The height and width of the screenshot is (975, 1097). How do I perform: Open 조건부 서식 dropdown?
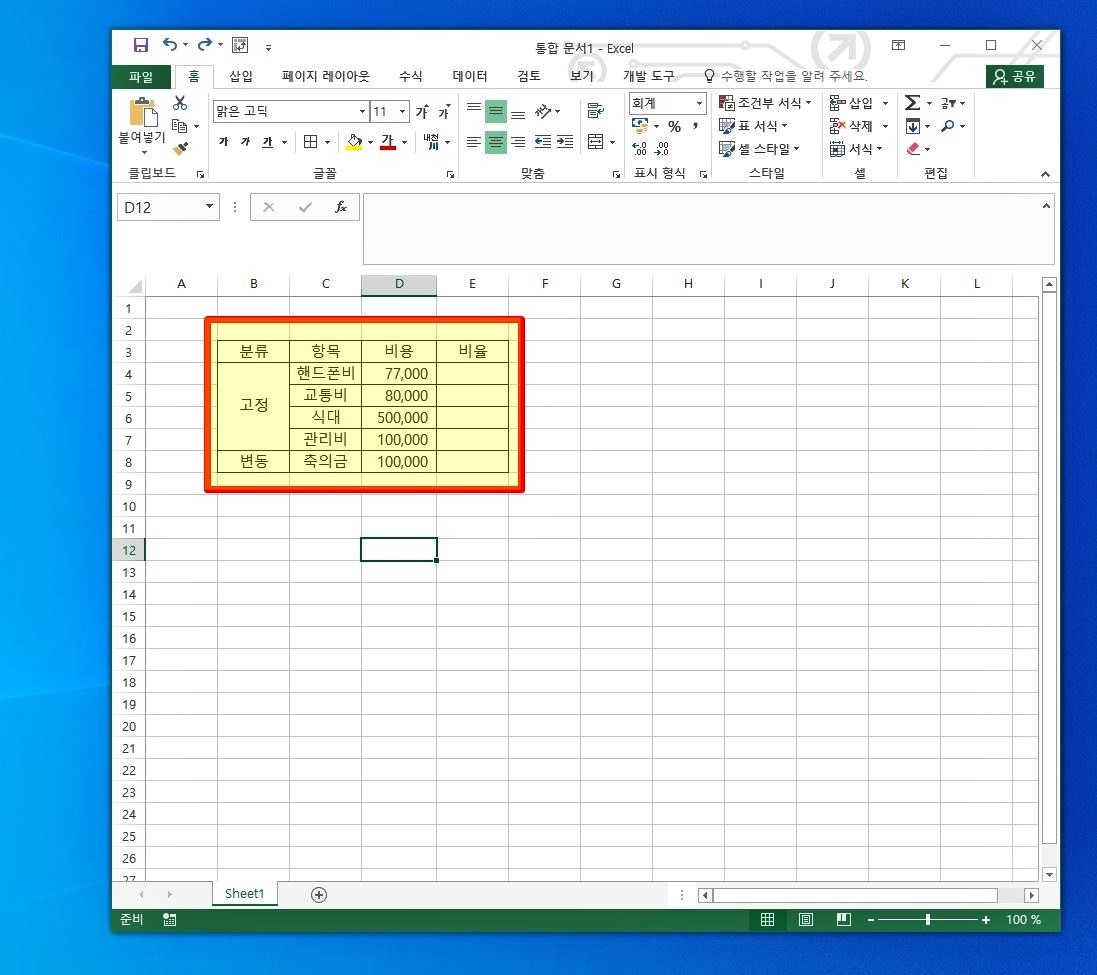point(766,103)
